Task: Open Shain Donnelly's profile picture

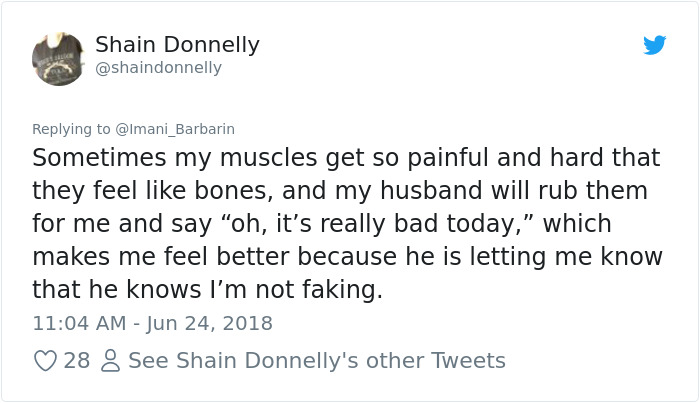Action: (x=57, y=57)
